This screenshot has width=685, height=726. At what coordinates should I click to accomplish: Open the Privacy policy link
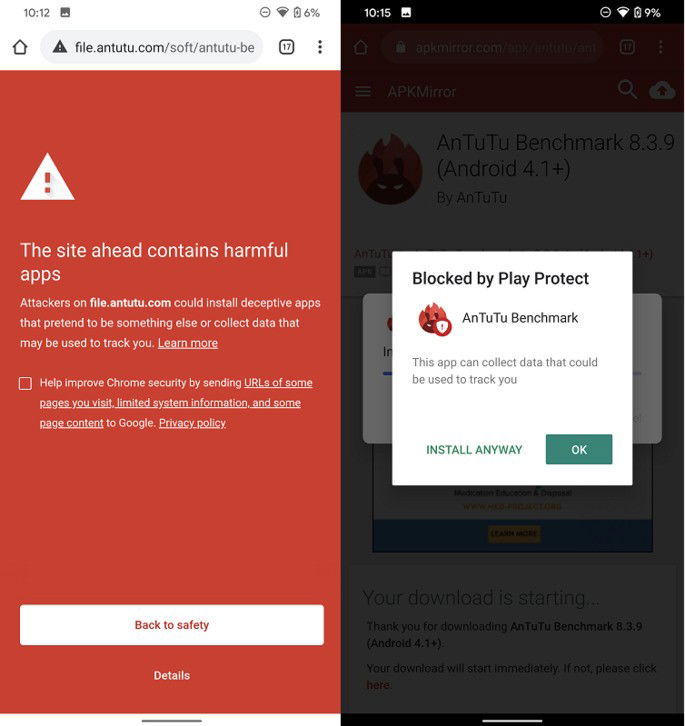click(192, 423)
